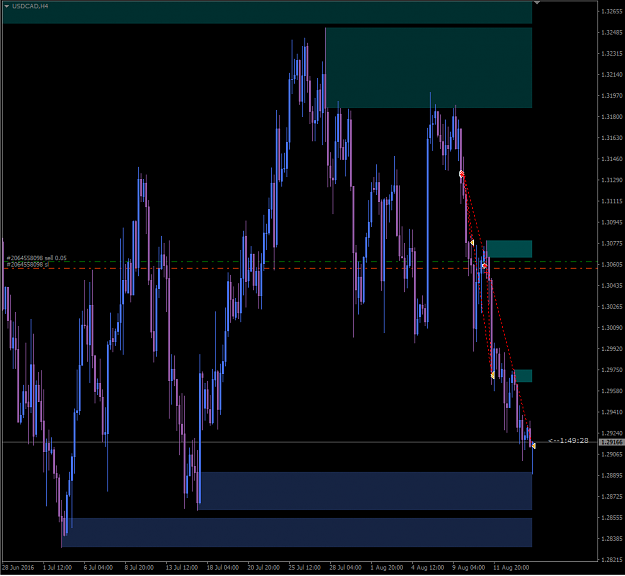Click the 1.28725 price label

tap(612, 497)
